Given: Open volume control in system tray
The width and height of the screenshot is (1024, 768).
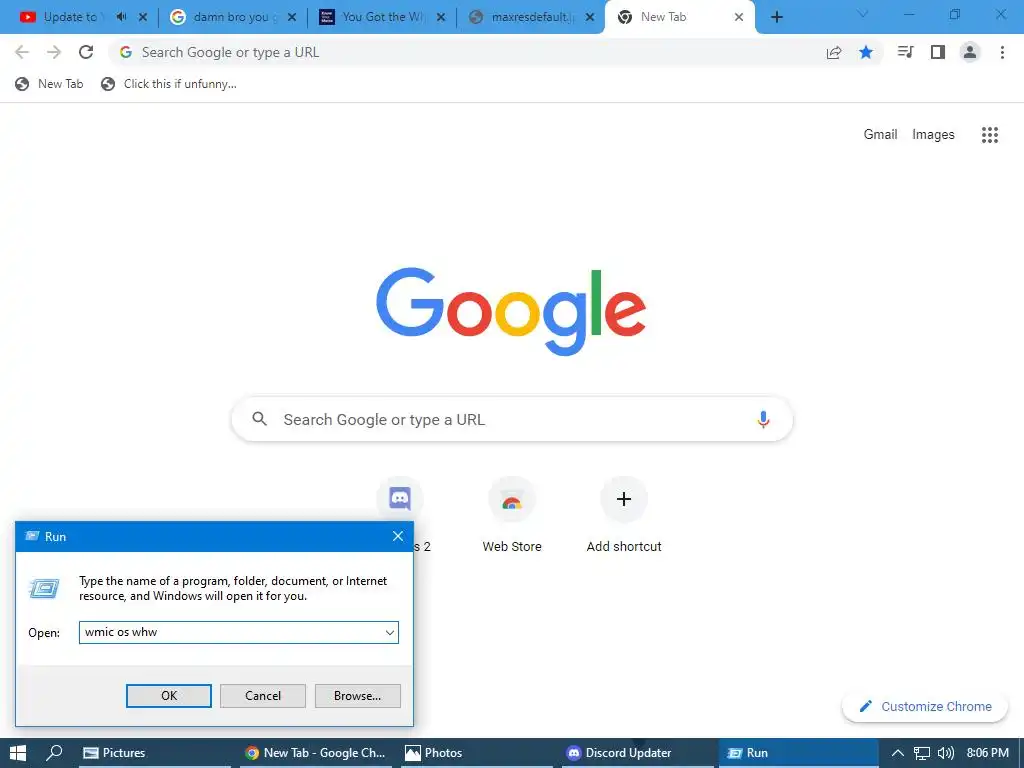Looking at the screenshot, I should point(946,753).
